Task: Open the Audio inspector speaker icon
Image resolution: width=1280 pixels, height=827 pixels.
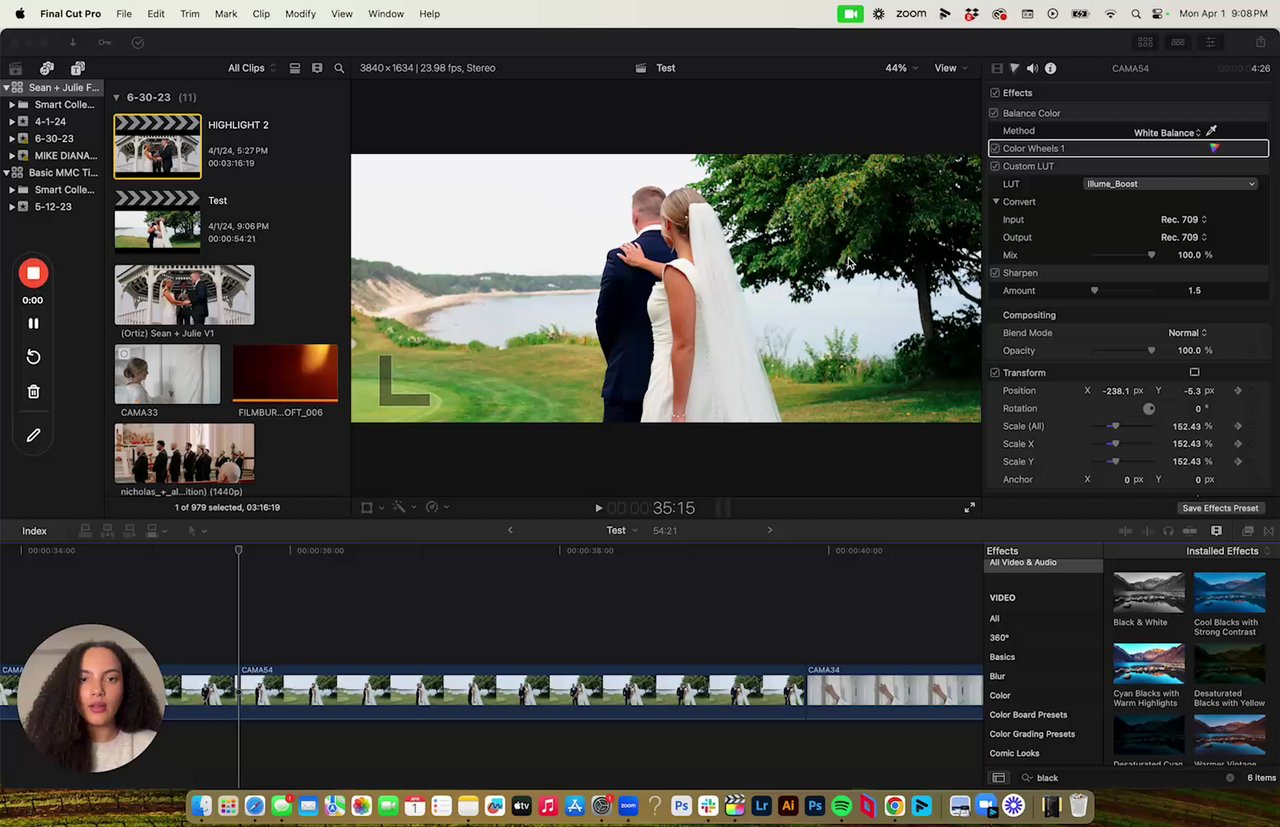Action: point(1032,68)
